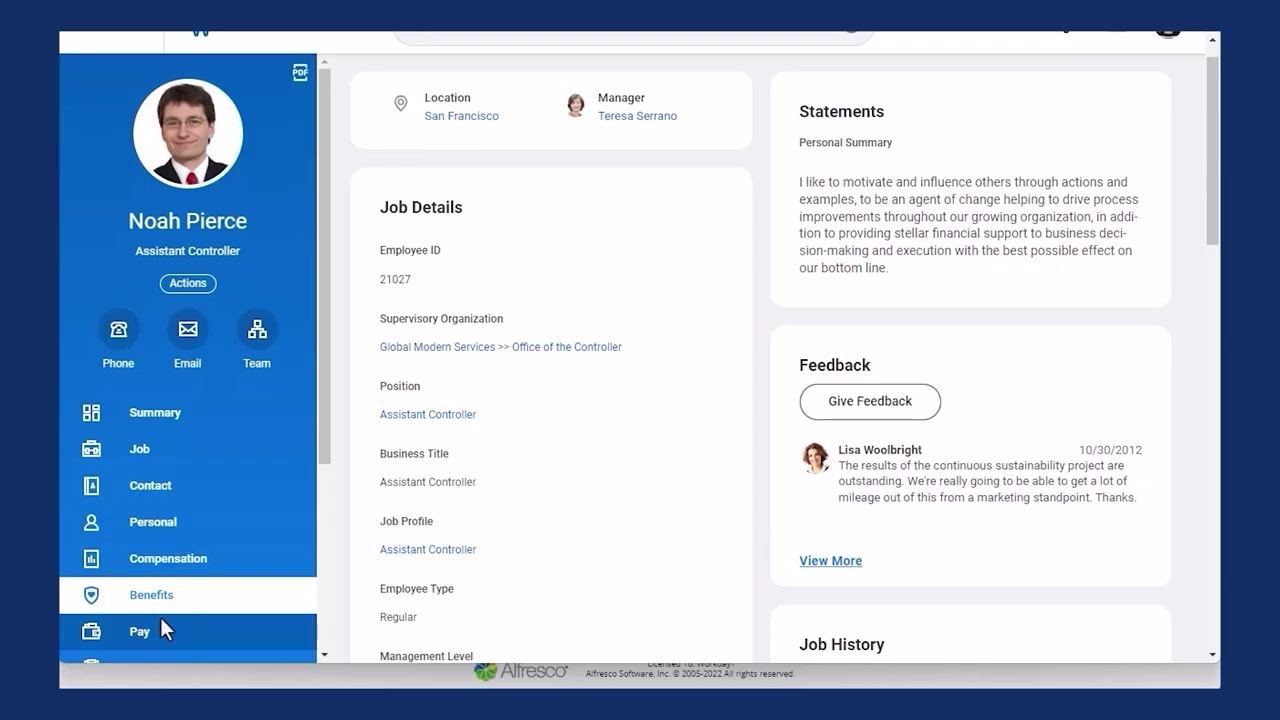Click the main page vertical scrollbar thumb

coord(1213,150)
